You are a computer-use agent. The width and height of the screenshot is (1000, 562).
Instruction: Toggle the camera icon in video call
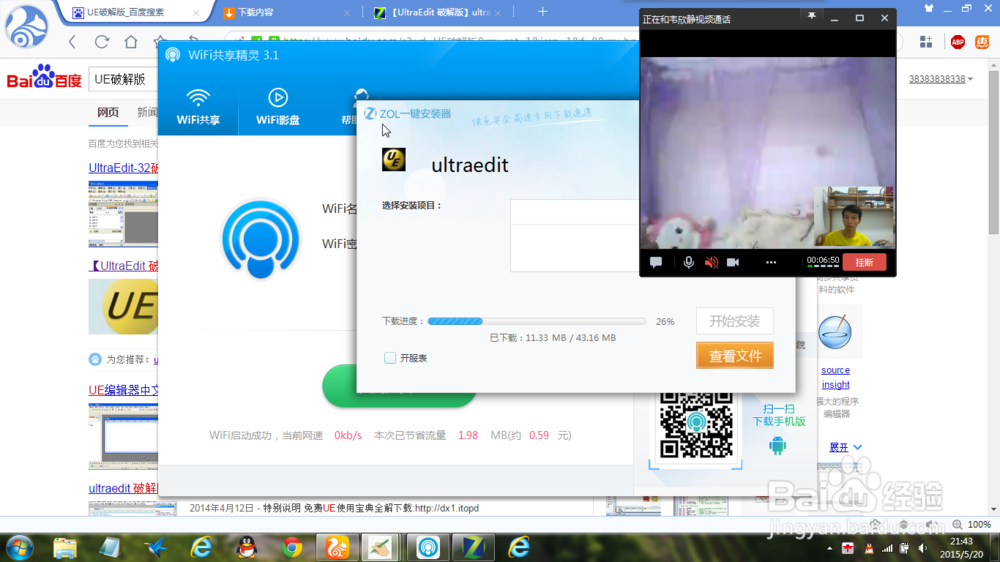point(733,262)
